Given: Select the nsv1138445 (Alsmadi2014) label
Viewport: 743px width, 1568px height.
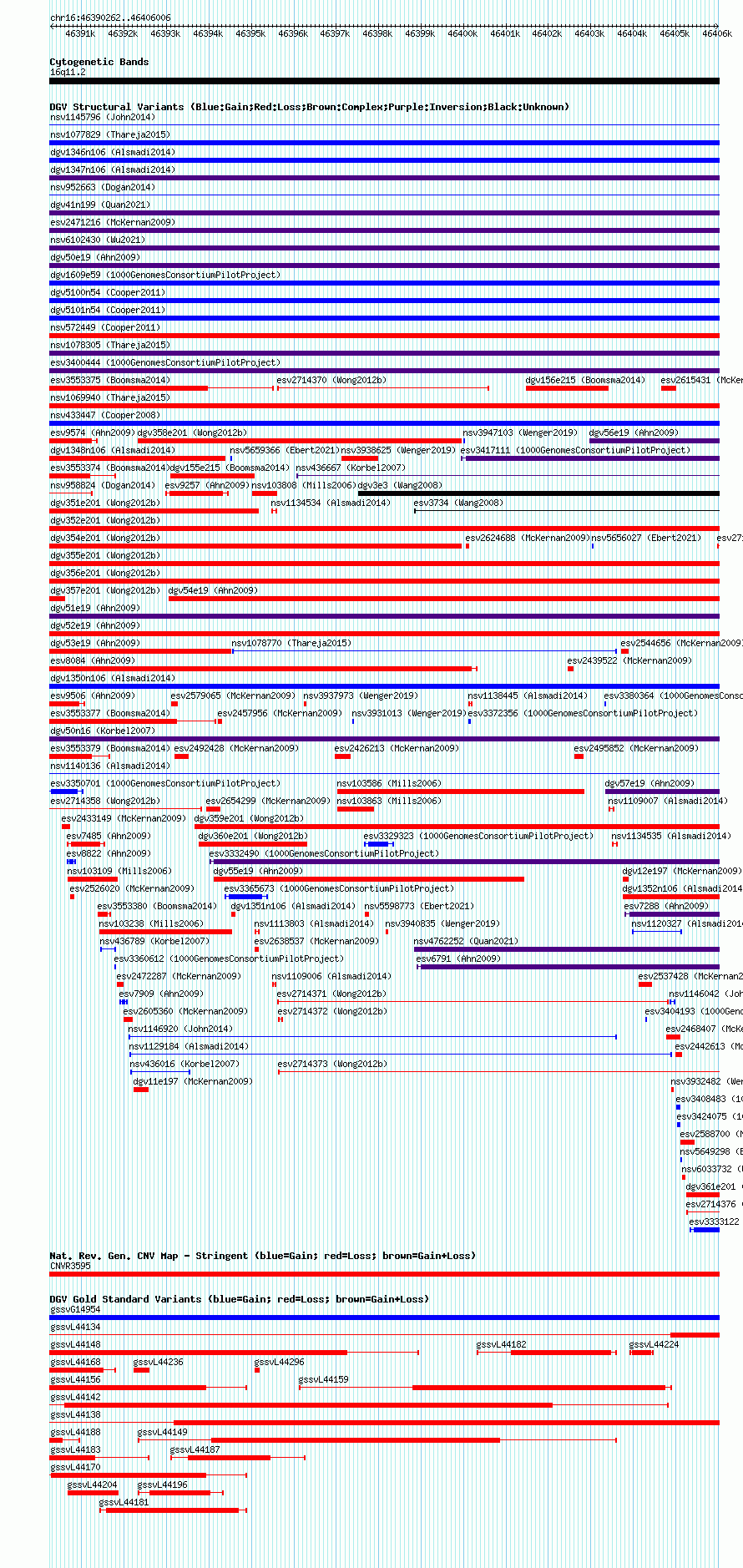Looking at the screenshot, I should [528, 695].
